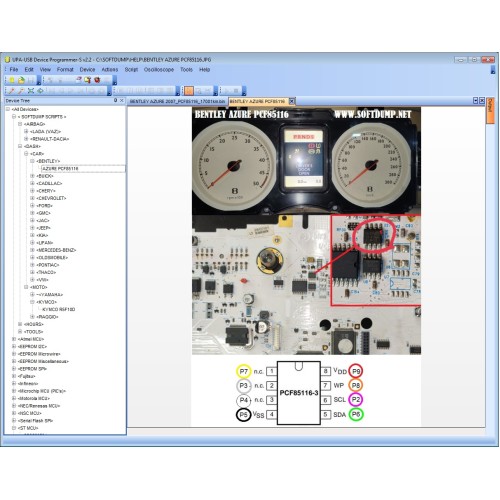Click the fit-to-window green arrows icon

[x=31, y=91]
